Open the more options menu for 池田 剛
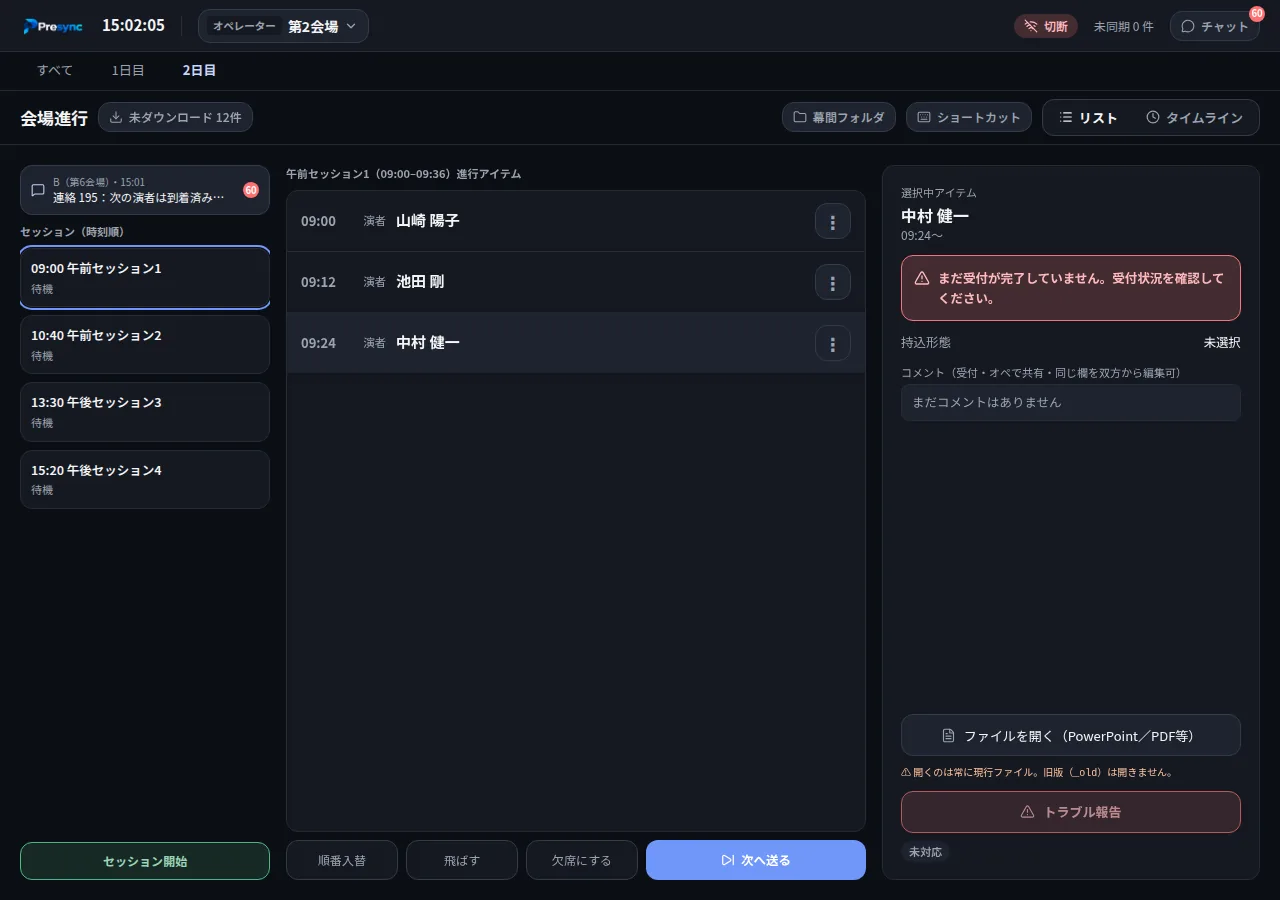The width and height of the screenshot is (1280, 900). [x=833, y=282]
